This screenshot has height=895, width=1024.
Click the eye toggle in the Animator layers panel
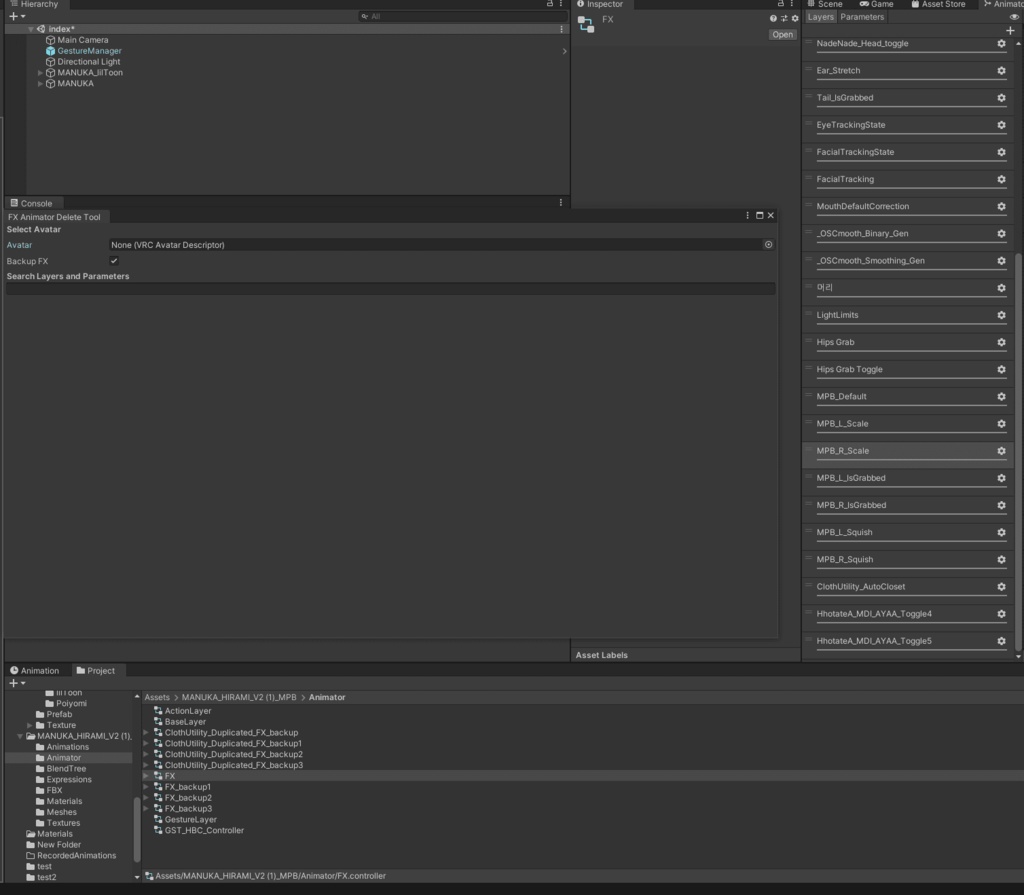click(x=1015, y=17)
